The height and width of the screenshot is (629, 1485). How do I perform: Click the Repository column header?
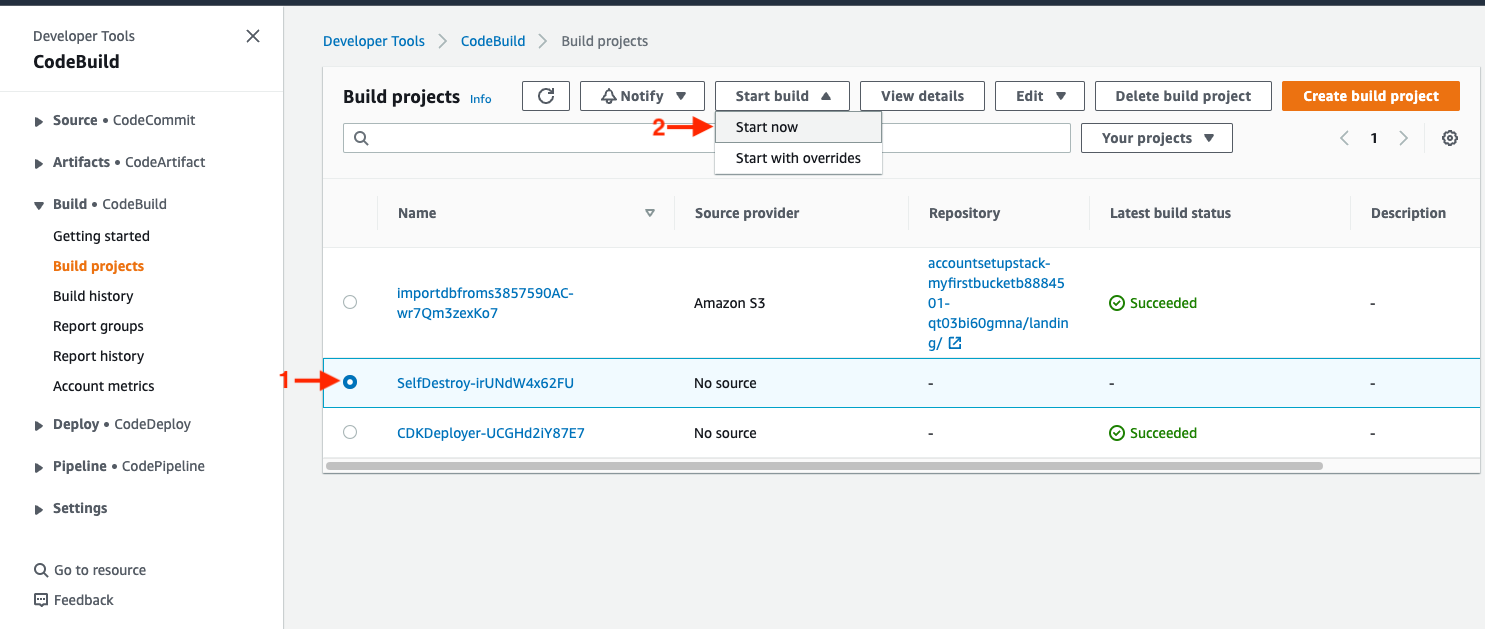click(x=964, y=213)
